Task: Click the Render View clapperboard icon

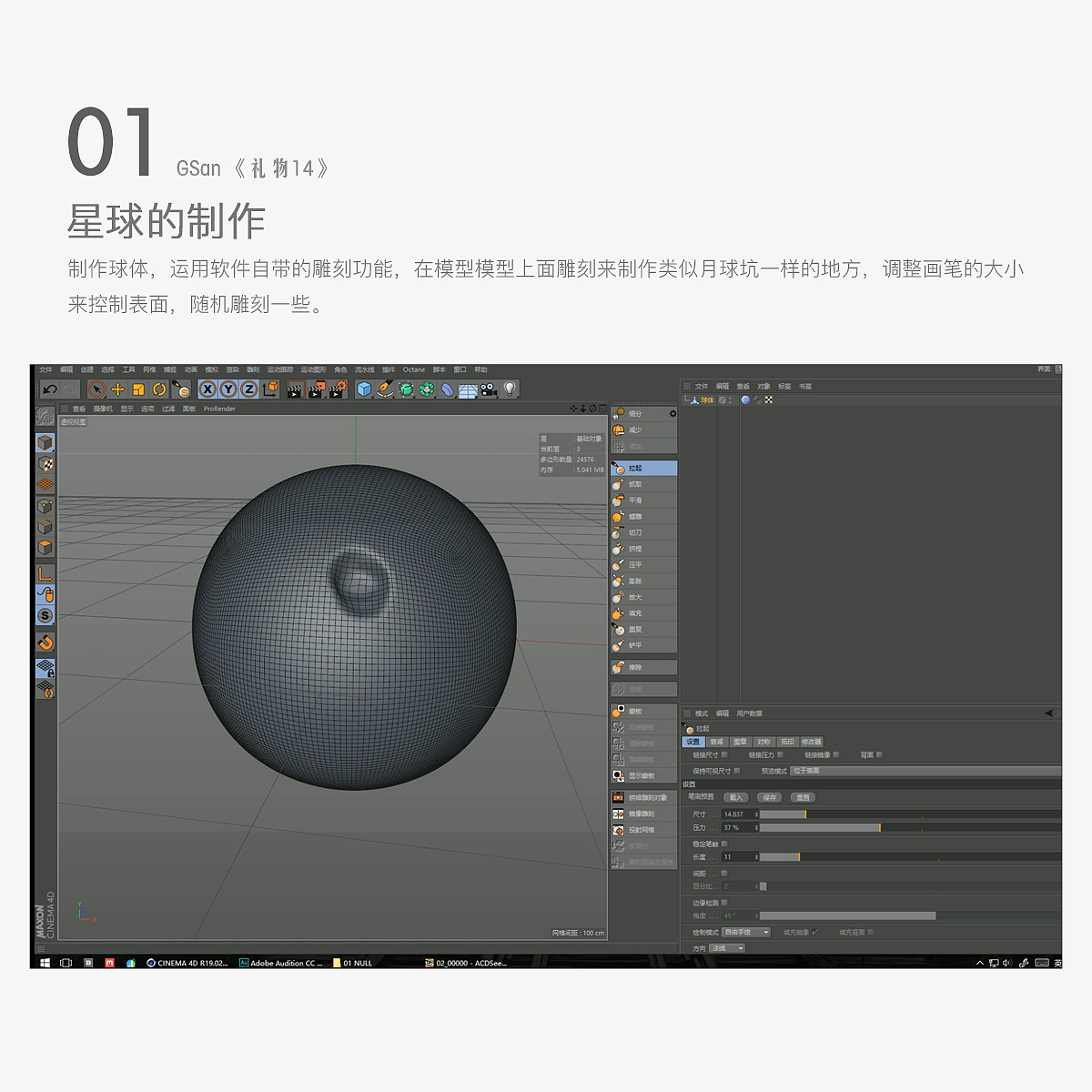Action: tap(294, 389)
